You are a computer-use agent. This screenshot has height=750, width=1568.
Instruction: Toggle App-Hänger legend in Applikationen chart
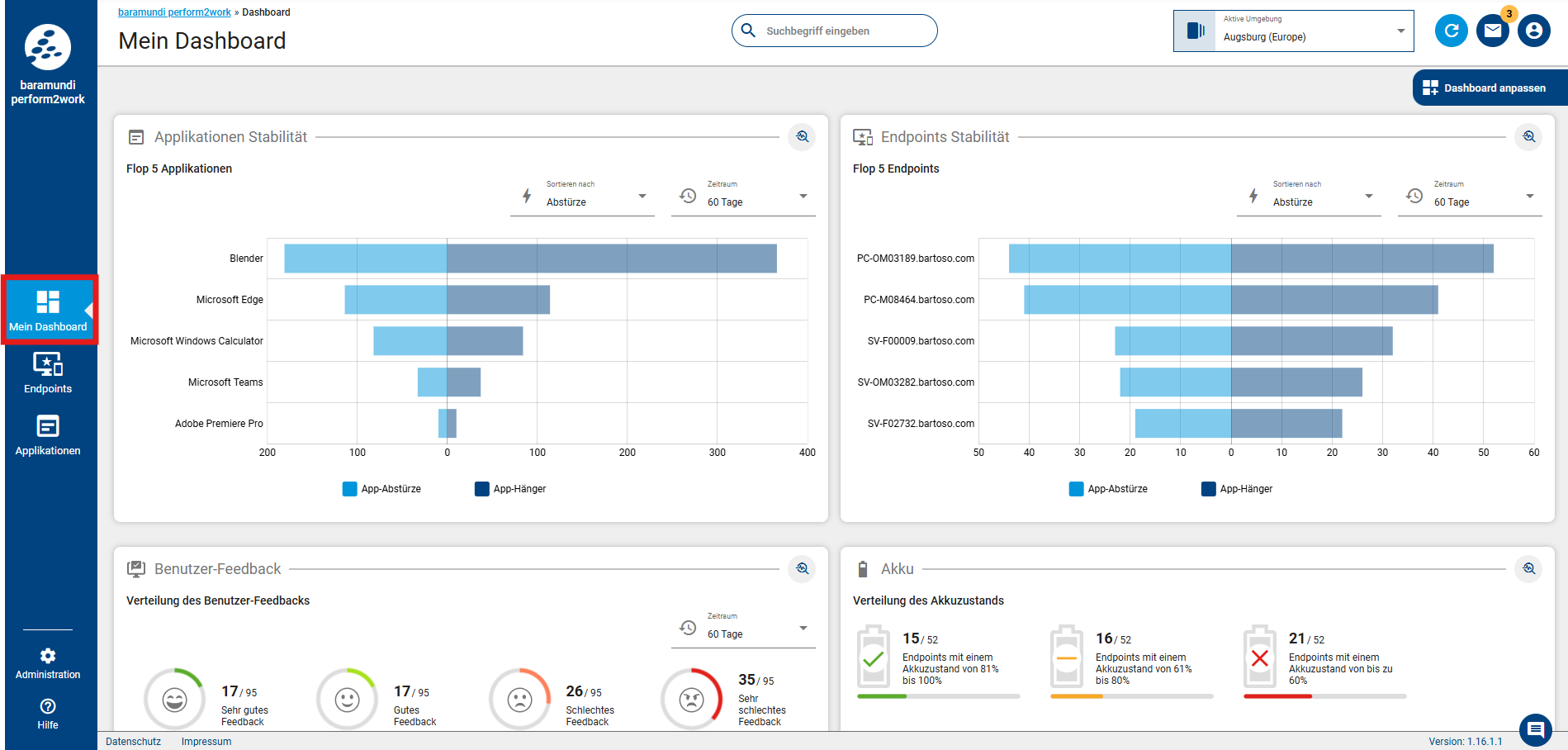point(510,489)
